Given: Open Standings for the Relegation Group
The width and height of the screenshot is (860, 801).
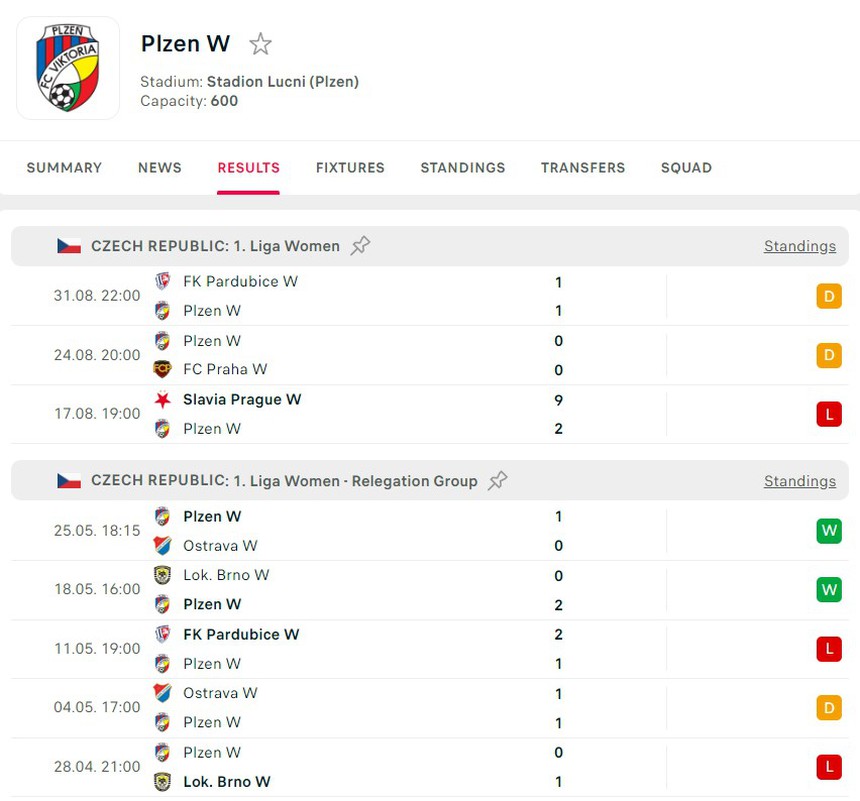Looking at the screenshot, I should pyautogui.click(x=799, y=480).
